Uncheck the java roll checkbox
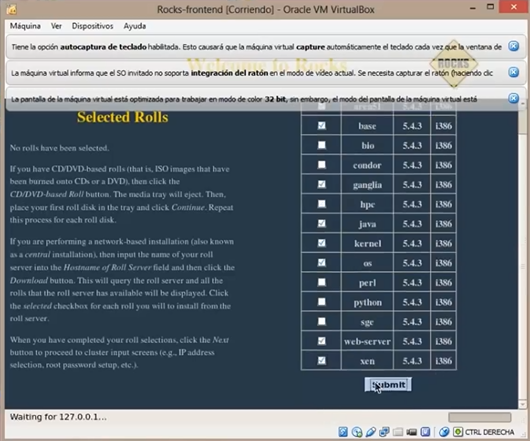530x441 pixels. click(x=321, y=224)
